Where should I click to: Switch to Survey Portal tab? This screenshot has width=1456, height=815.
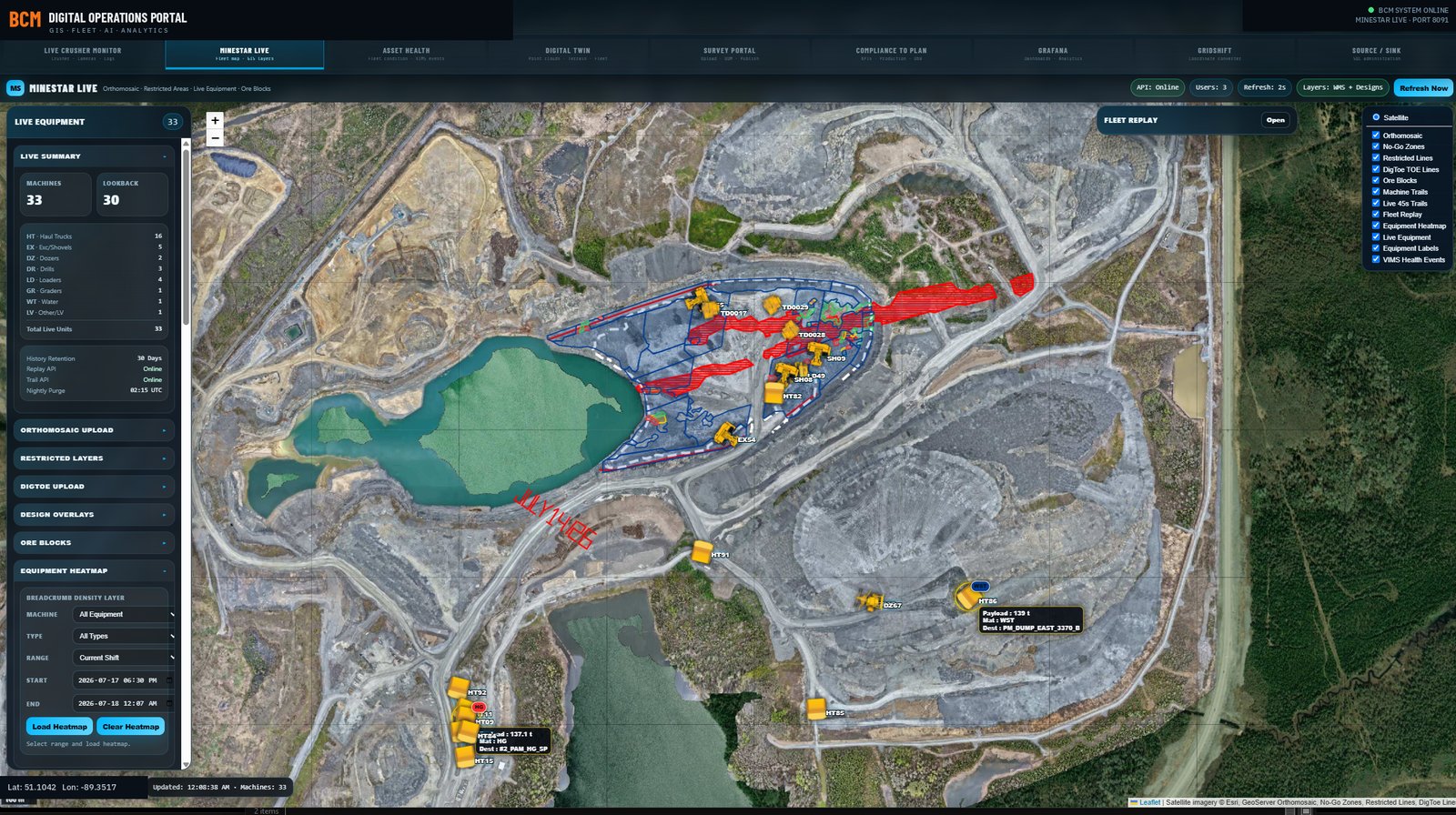point(729,54)
